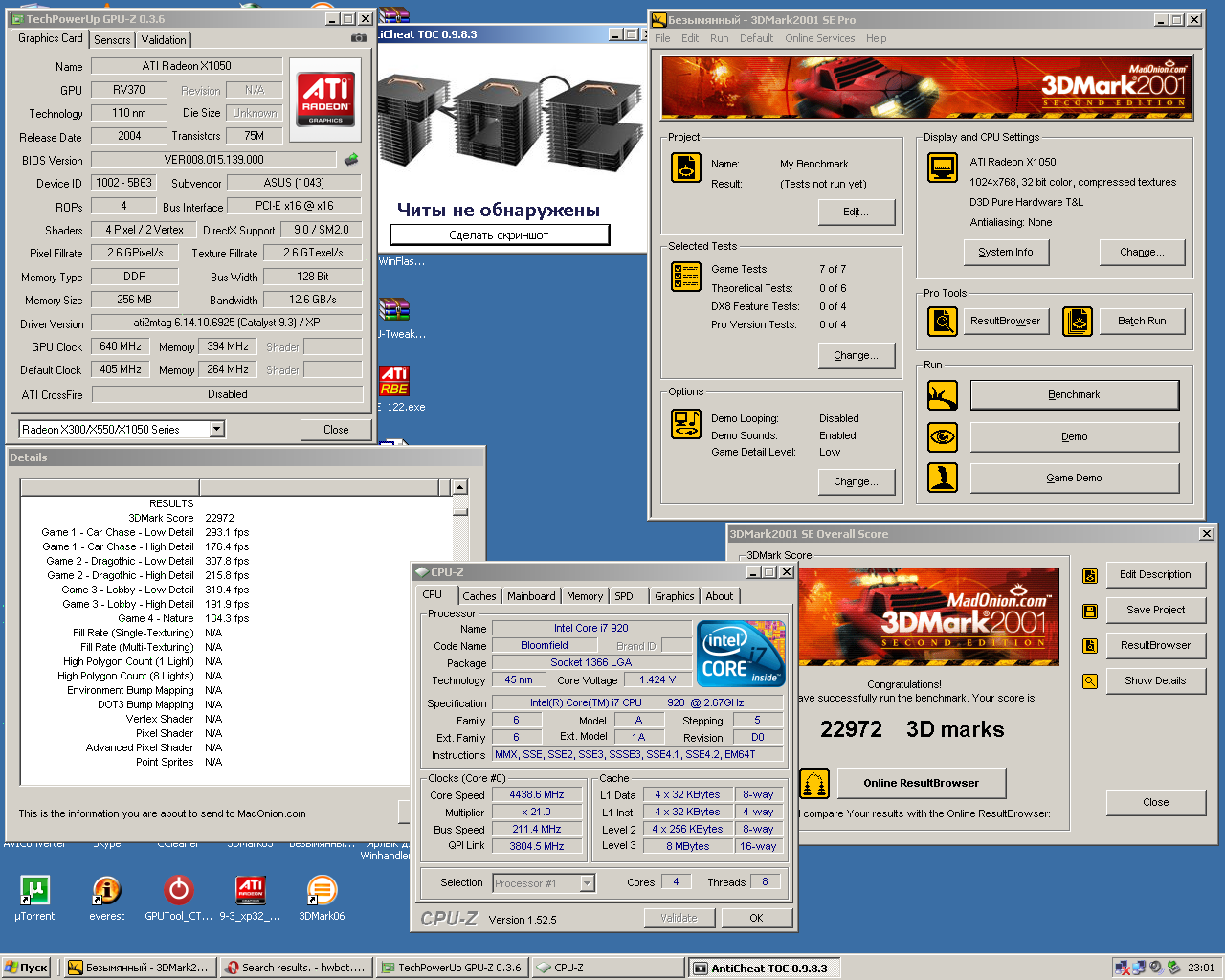Click the Benchmark button in 3DMark2001

[x=1075, y=395]
